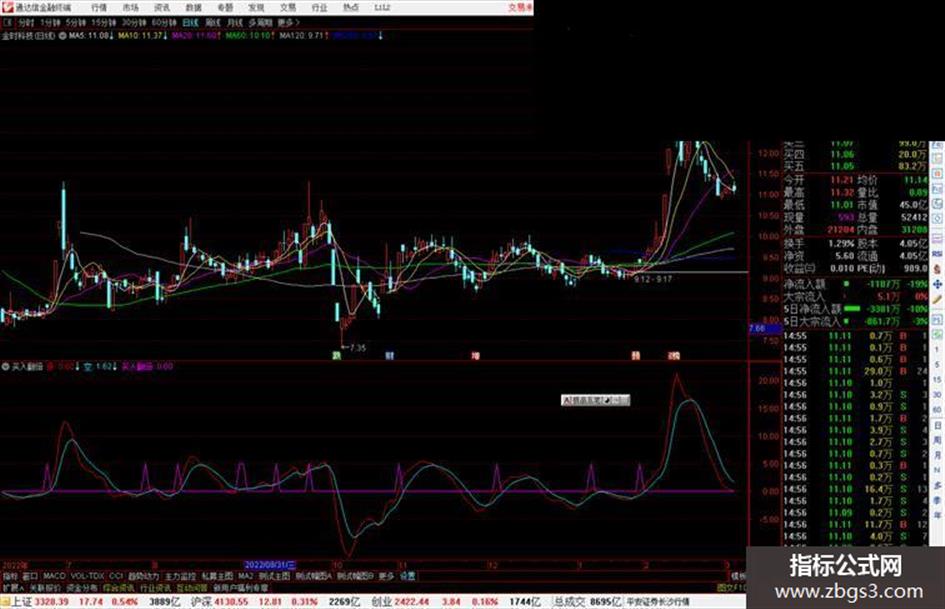Open the 交易 menu in the top bar

pos(287,7)
